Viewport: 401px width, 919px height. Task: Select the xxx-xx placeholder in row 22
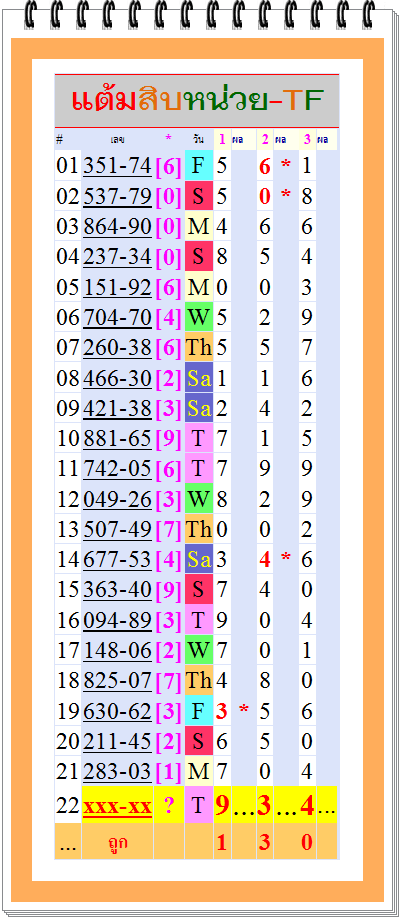coord(117,806)
